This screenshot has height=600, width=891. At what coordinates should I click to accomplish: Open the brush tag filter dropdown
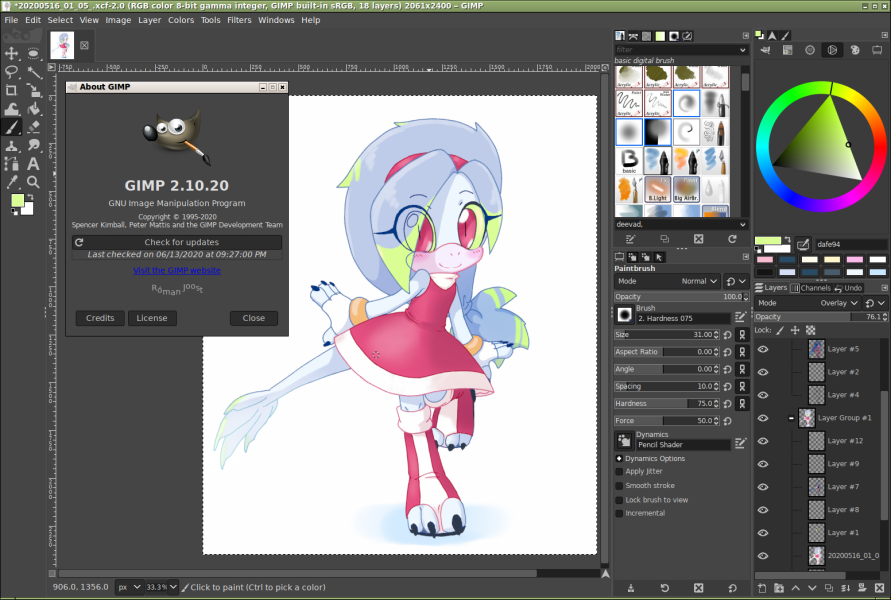tap(743, 50)
